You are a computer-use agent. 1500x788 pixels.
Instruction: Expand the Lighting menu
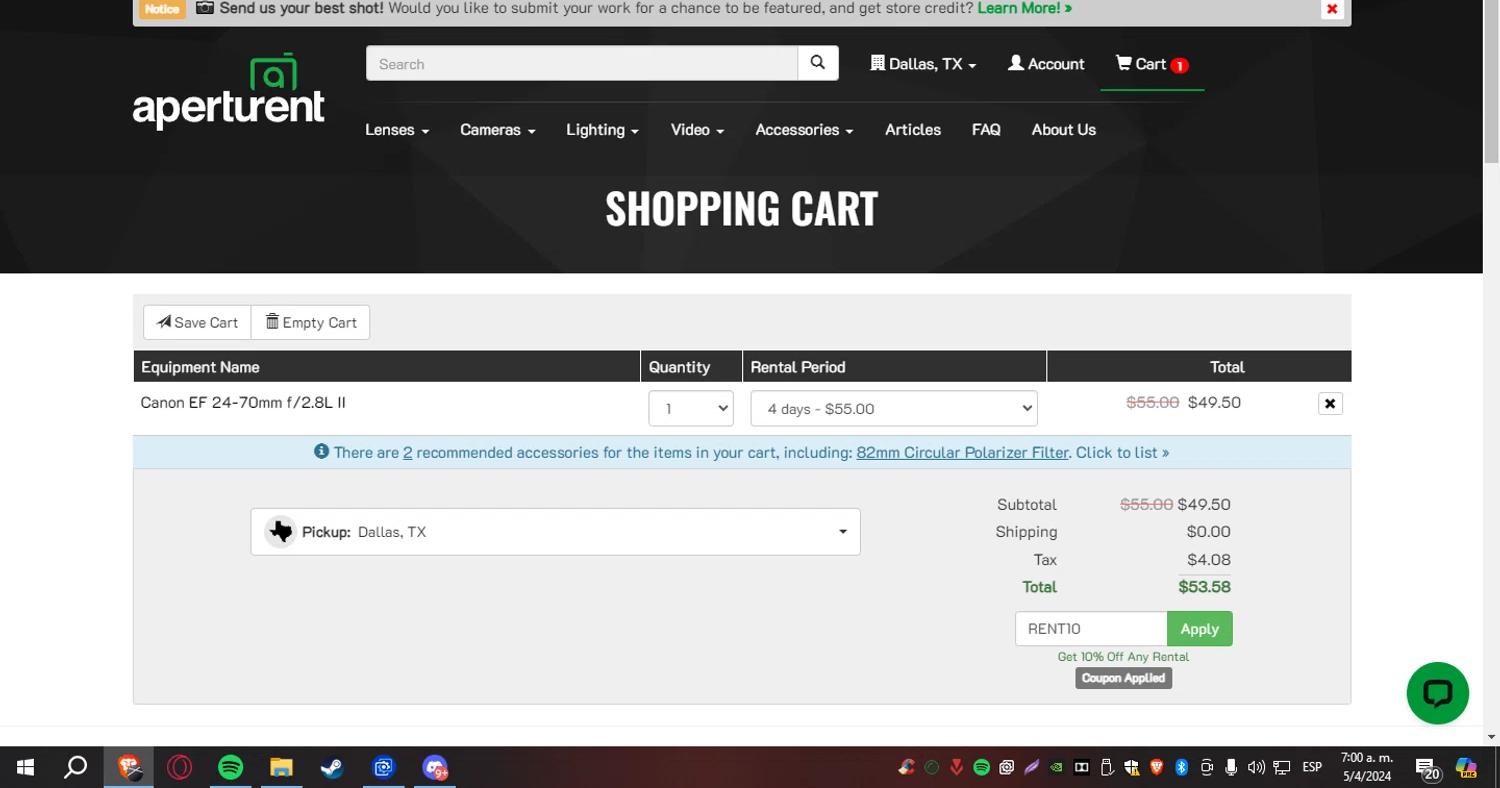pyautogui.click(x=602, y=130)
